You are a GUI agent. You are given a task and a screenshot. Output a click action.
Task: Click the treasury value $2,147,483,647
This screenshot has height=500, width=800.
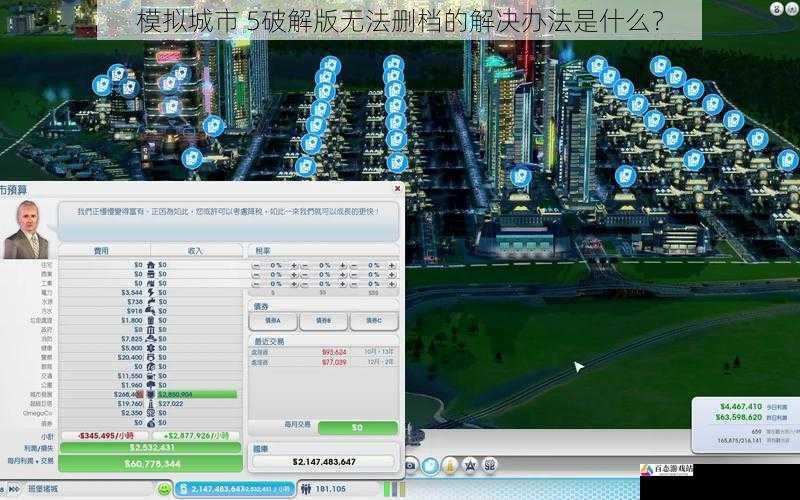(x=324, y=462)
